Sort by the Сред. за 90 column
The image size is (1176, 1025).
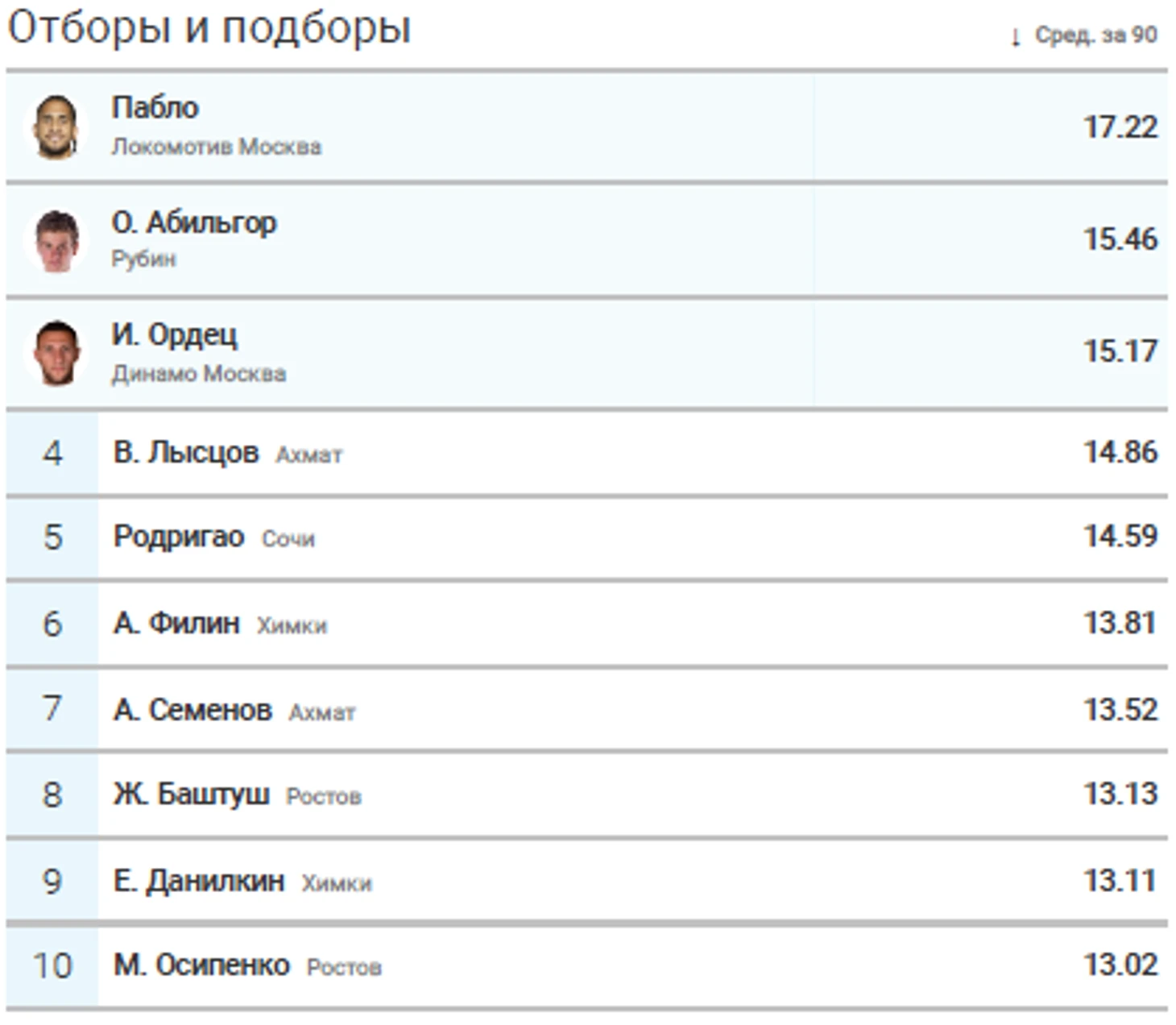click(x=1095, y=35)
